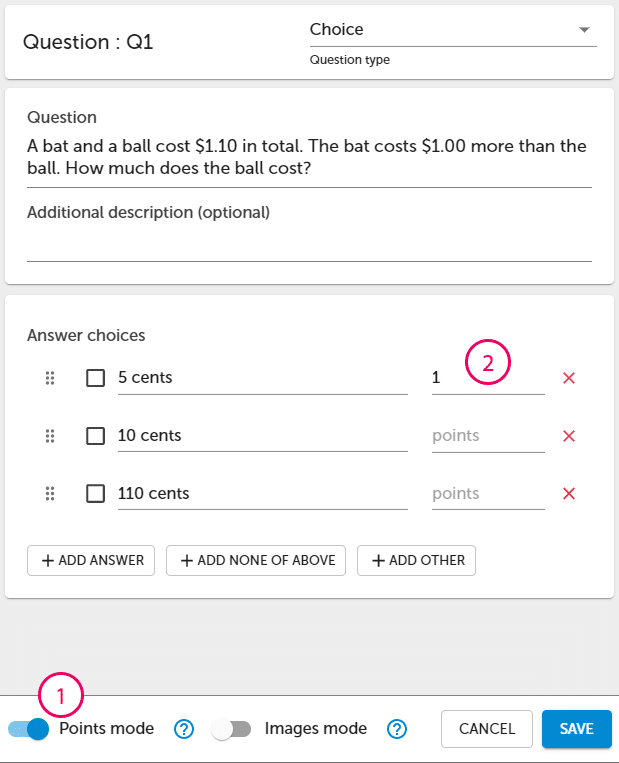Click the ADD OTHER button
619x763 pixels.
(417, 561)
